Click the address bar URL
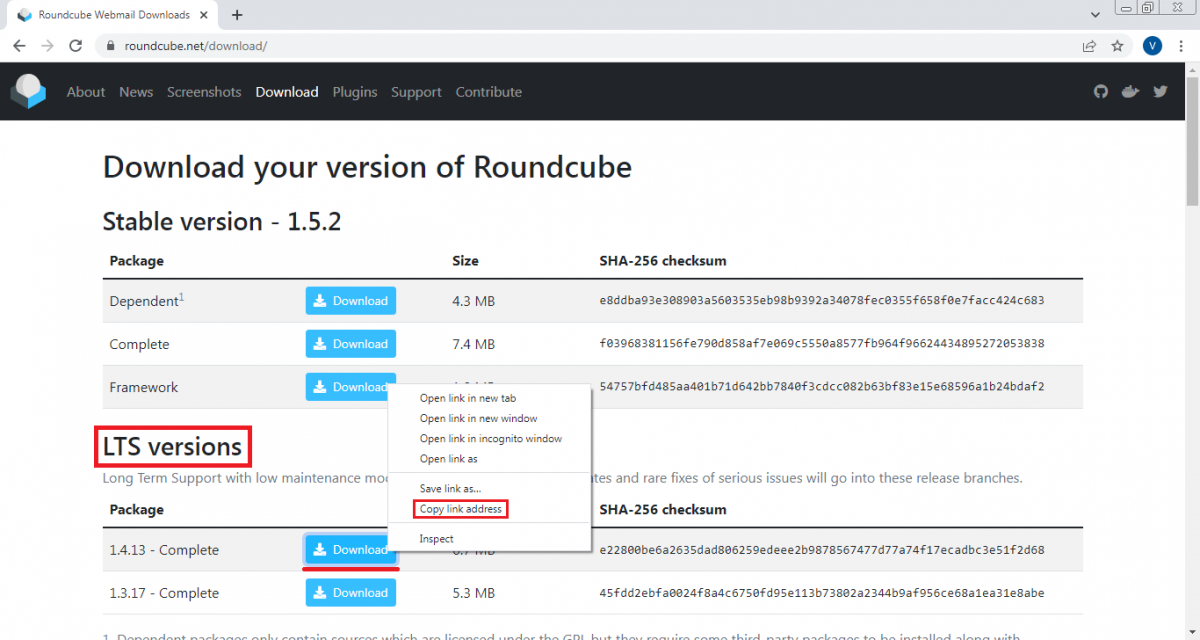Viewport: 1200px width, 640px height. click(x=195, y=46)
